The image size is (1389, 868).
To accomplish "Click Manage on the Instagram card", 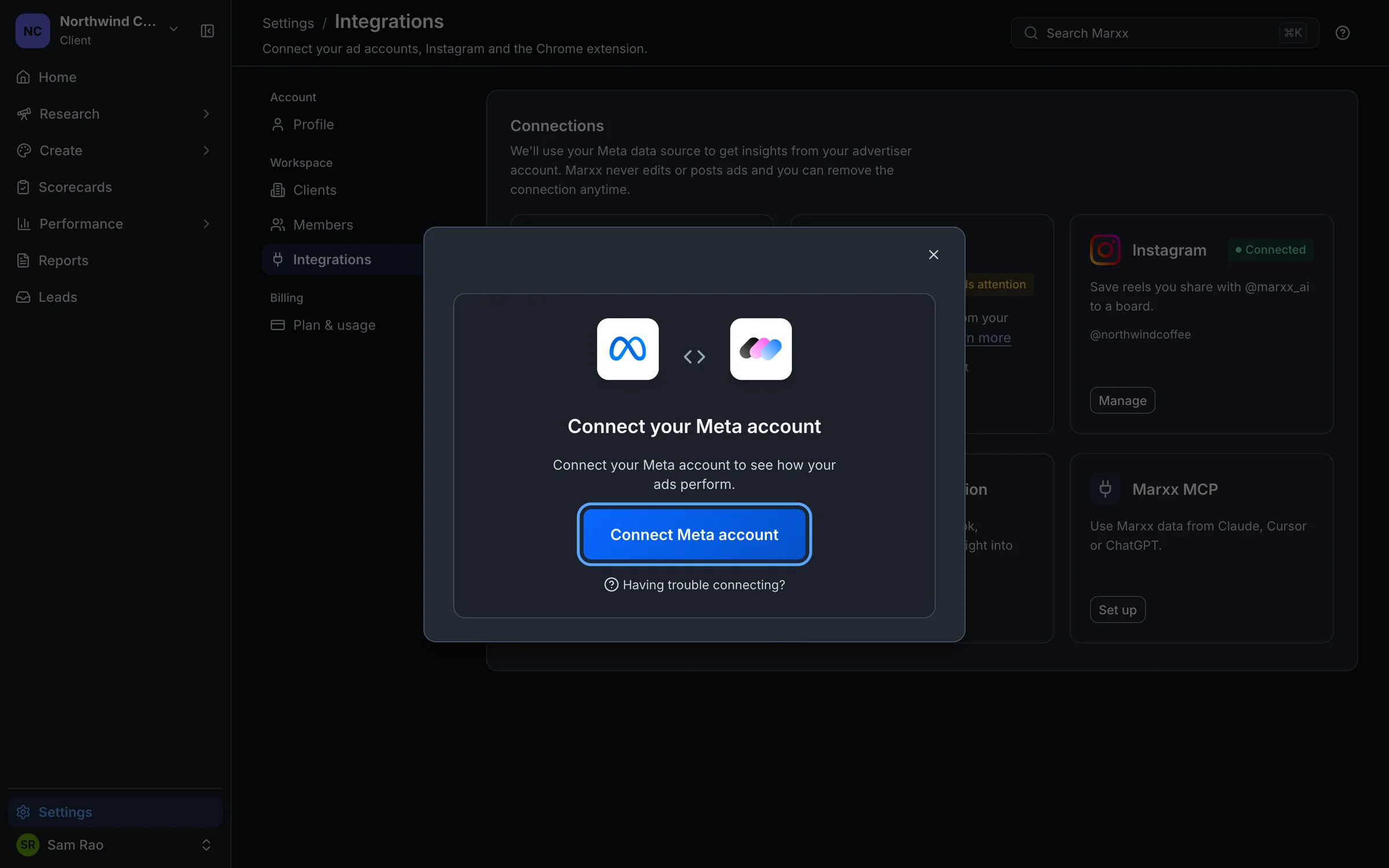I will pyautogui.click(x=1122, y=400).
